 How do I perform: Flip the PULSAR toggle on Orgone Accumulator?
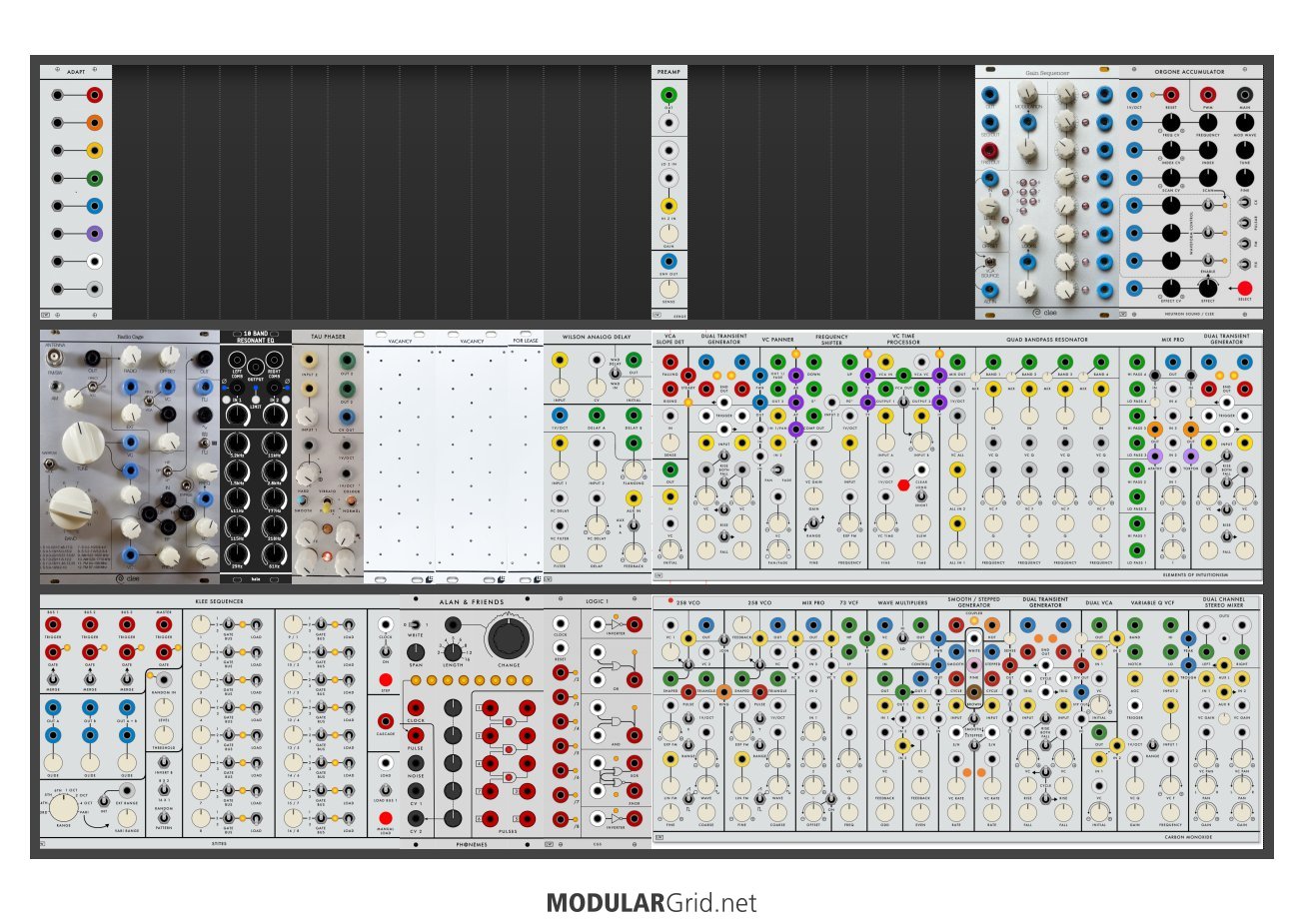click(x=1245, y=223)
